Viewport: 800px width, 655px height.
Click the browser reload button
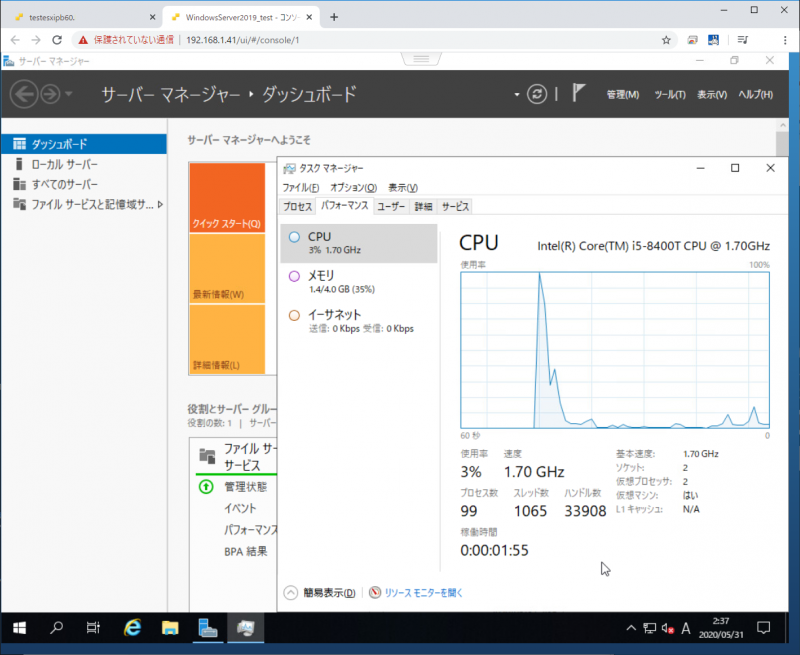coord(57,40)
